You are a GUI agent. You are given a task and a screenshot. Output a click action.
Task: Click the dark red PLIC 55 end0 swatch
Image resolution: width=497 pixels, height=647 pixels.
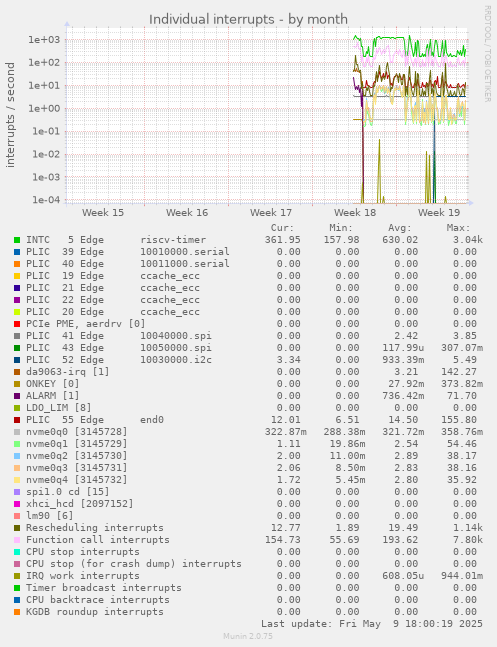(x=17, y=420)
